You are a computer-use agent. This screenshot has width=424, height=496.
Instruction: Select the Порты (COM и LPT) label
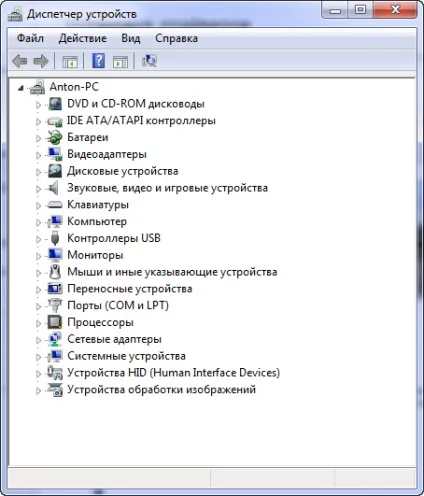coord(118,305)
